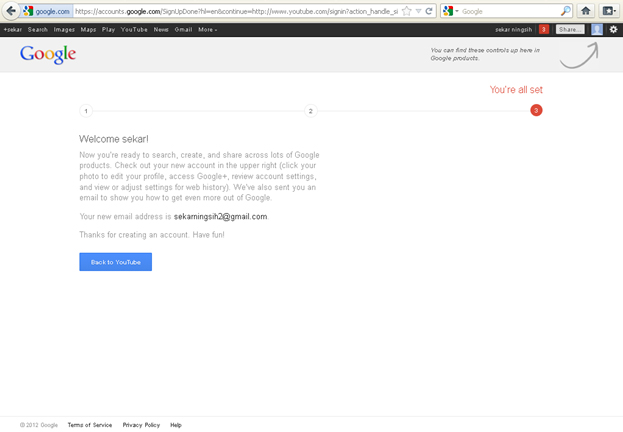Open Play in the Google bar
Screen dimensions: 623x432
click(108, 29)
